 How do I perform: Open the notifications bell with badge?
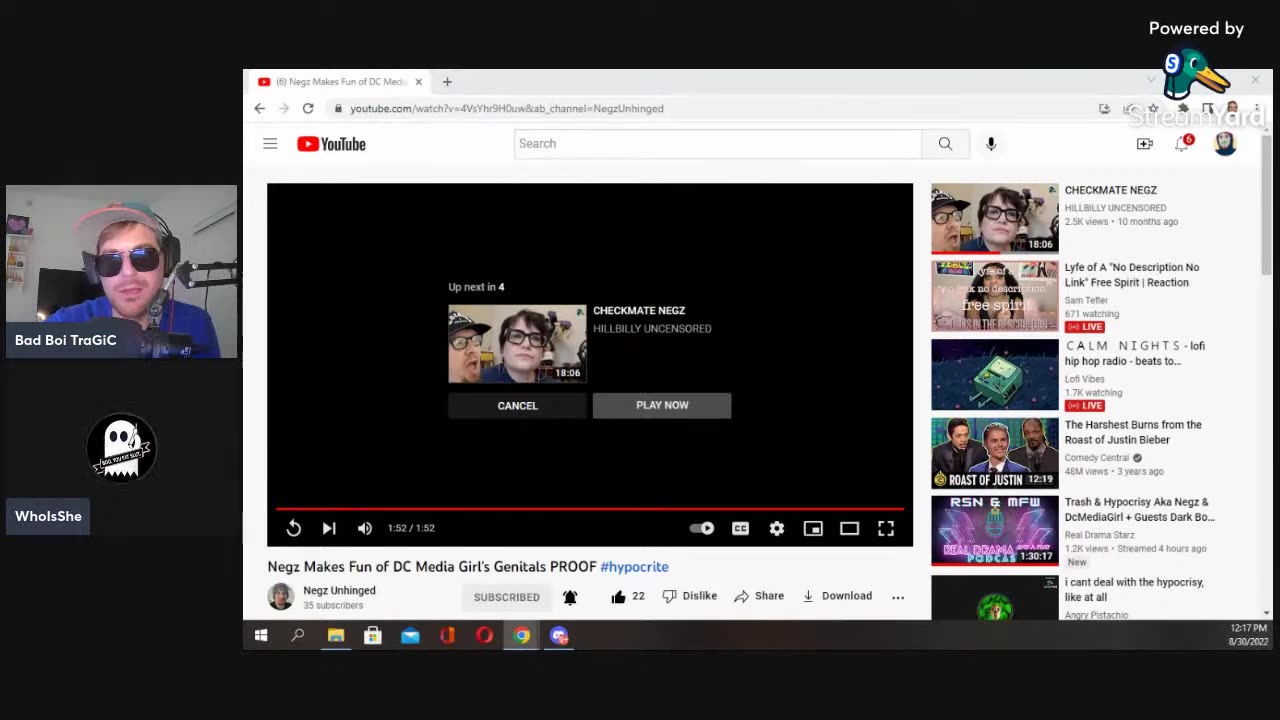click(1183, 144)
